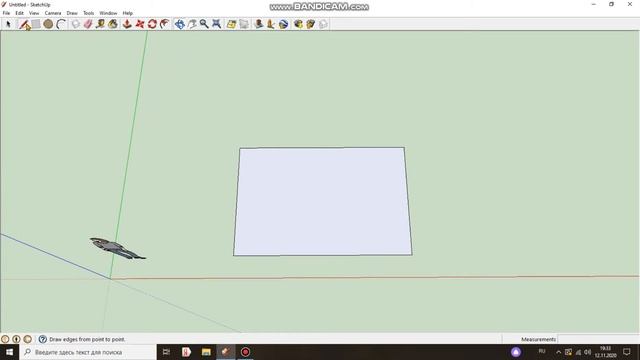The width and height of the screenshot is (640, 360).
Task: Click the Share Model icon
Action: [311, 24]
